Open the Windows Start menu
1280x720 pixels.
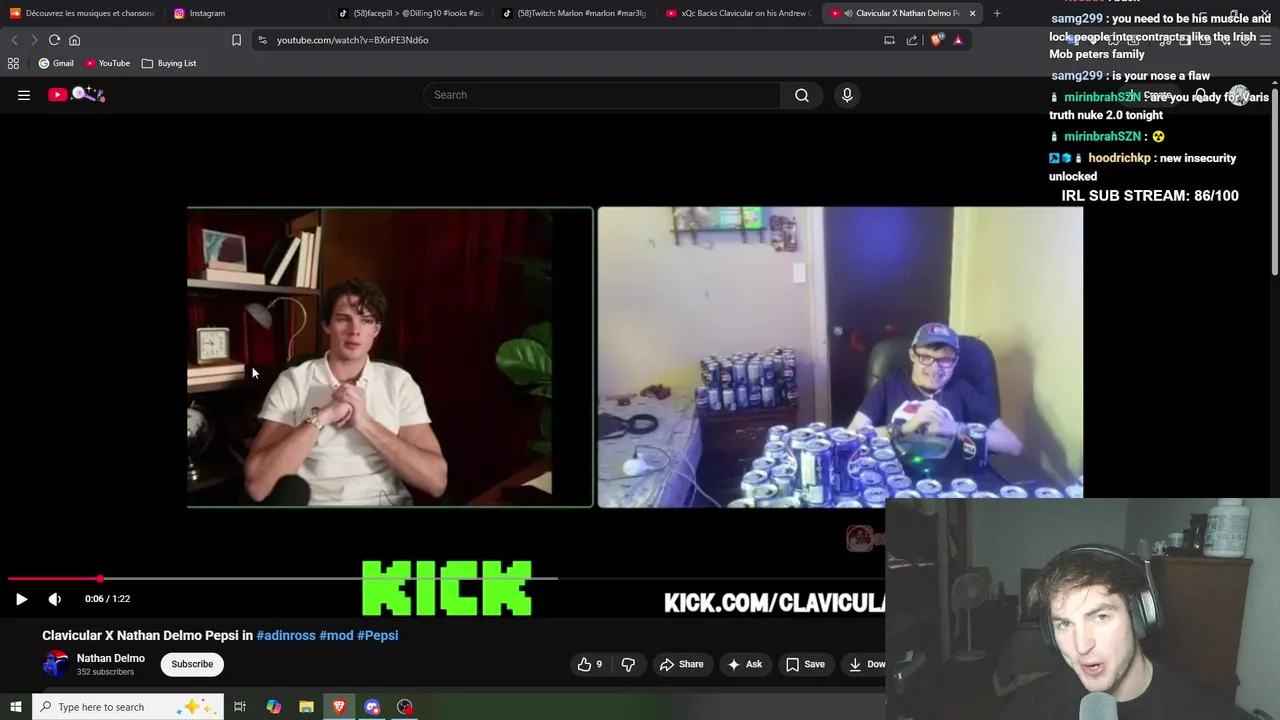[16, 707]
